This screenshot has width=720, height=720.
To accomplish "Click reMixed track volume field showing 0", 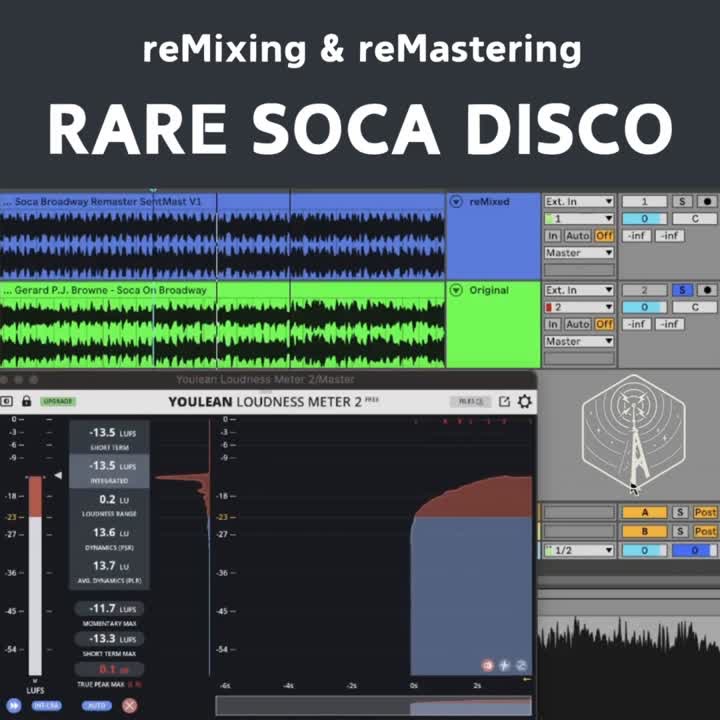I will [644, 219].
